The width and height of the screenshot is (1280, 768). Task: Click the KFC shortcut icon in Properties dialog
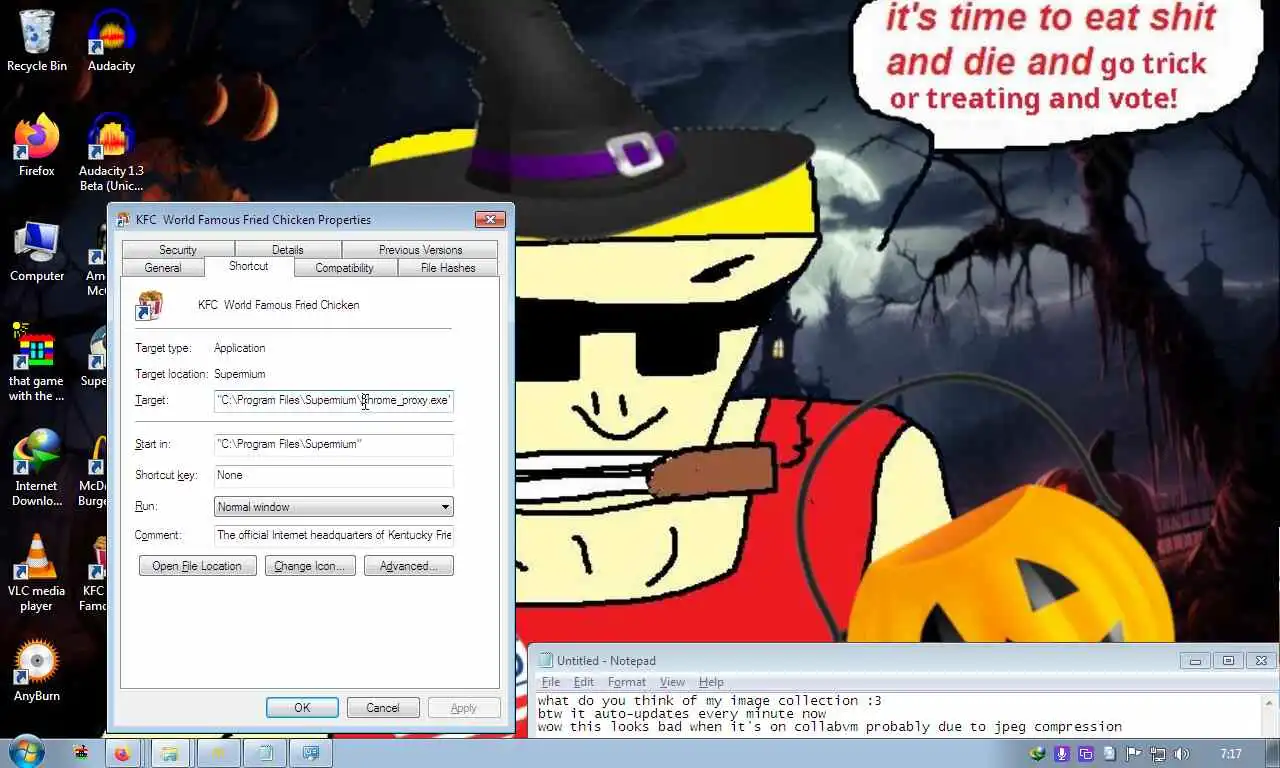[x=149, y=305]
